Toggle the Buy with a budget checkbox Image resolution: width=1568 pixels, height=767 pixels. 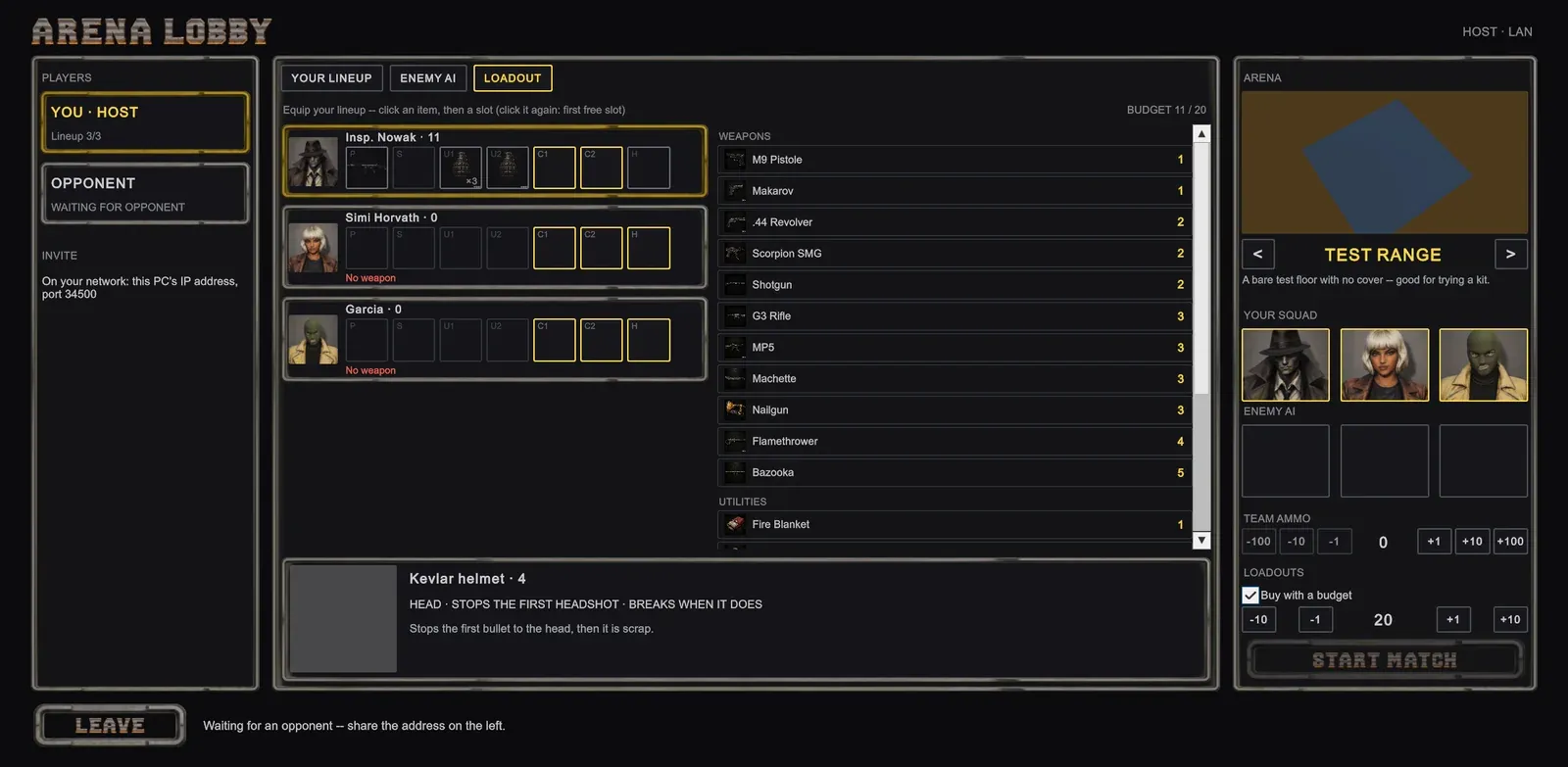[x=1250, y=595]
